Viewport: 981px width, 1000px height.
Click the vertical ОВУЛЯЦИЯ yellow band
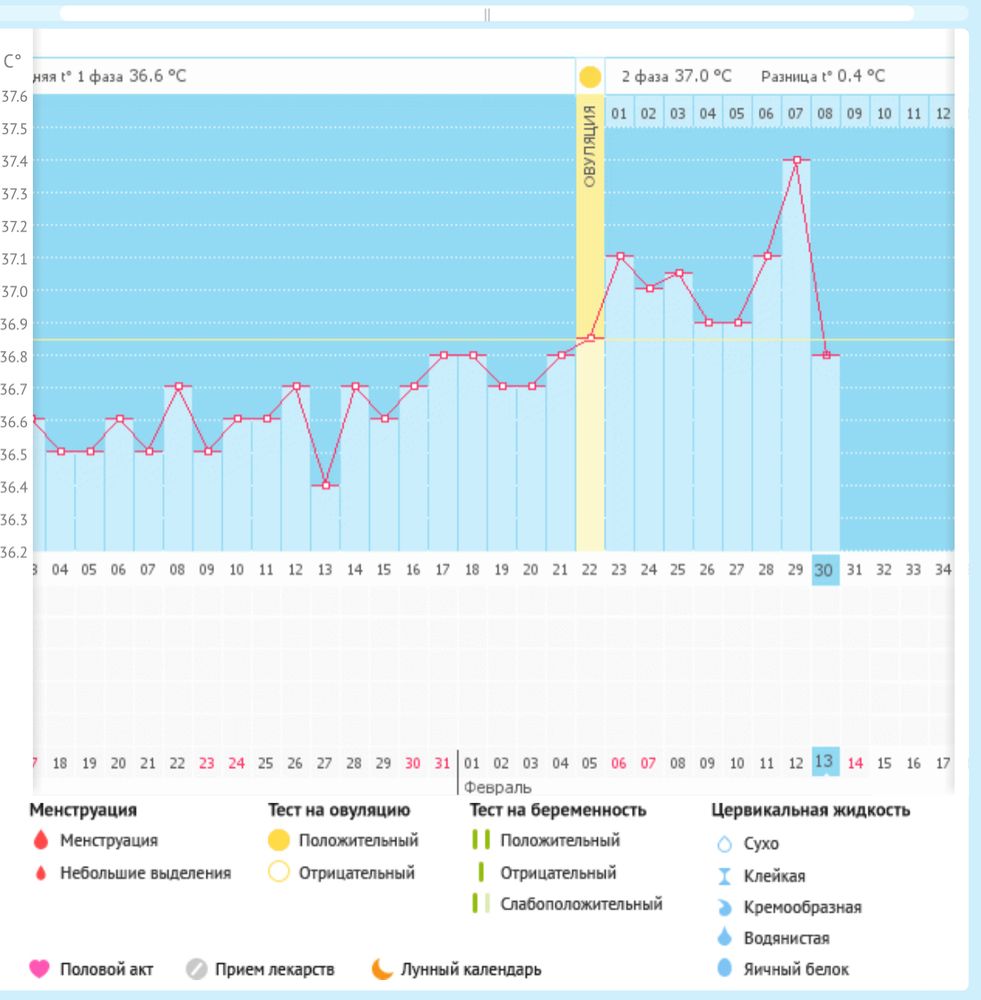tap(590, 300)
